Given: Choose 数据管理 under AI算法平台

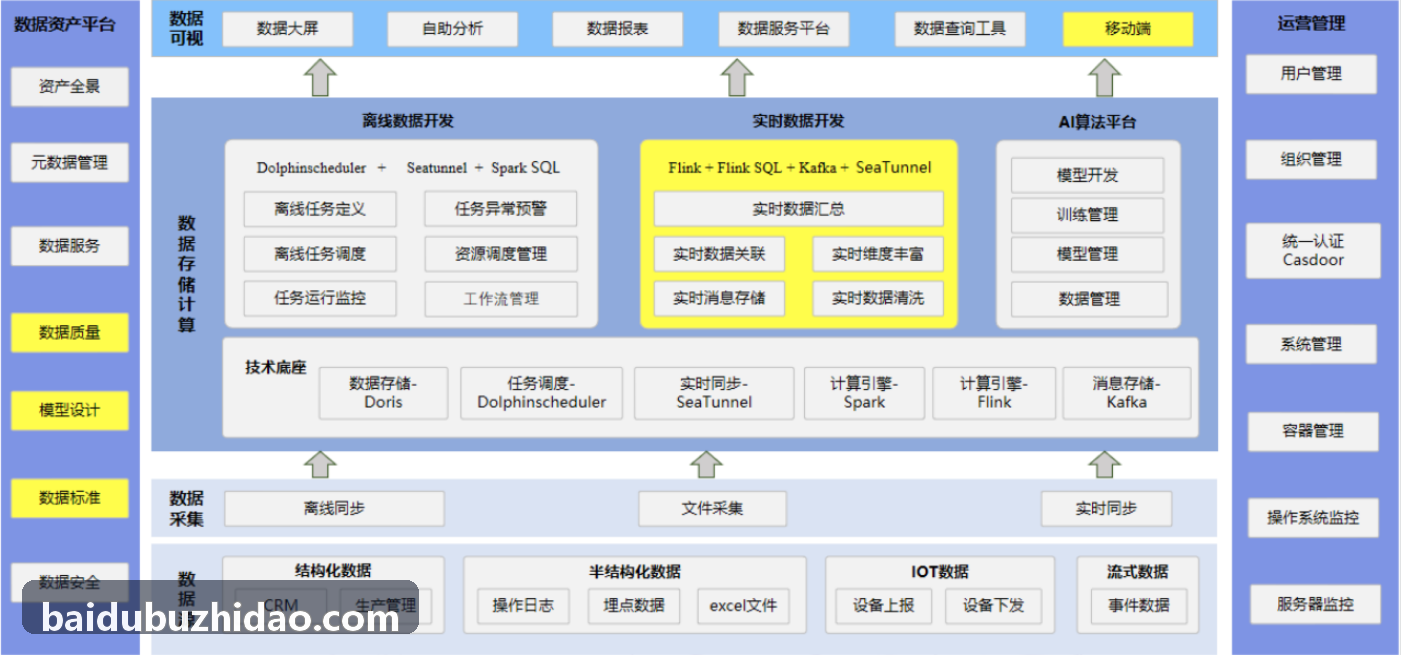Looking at the screenshot, I should point(1089,299).
